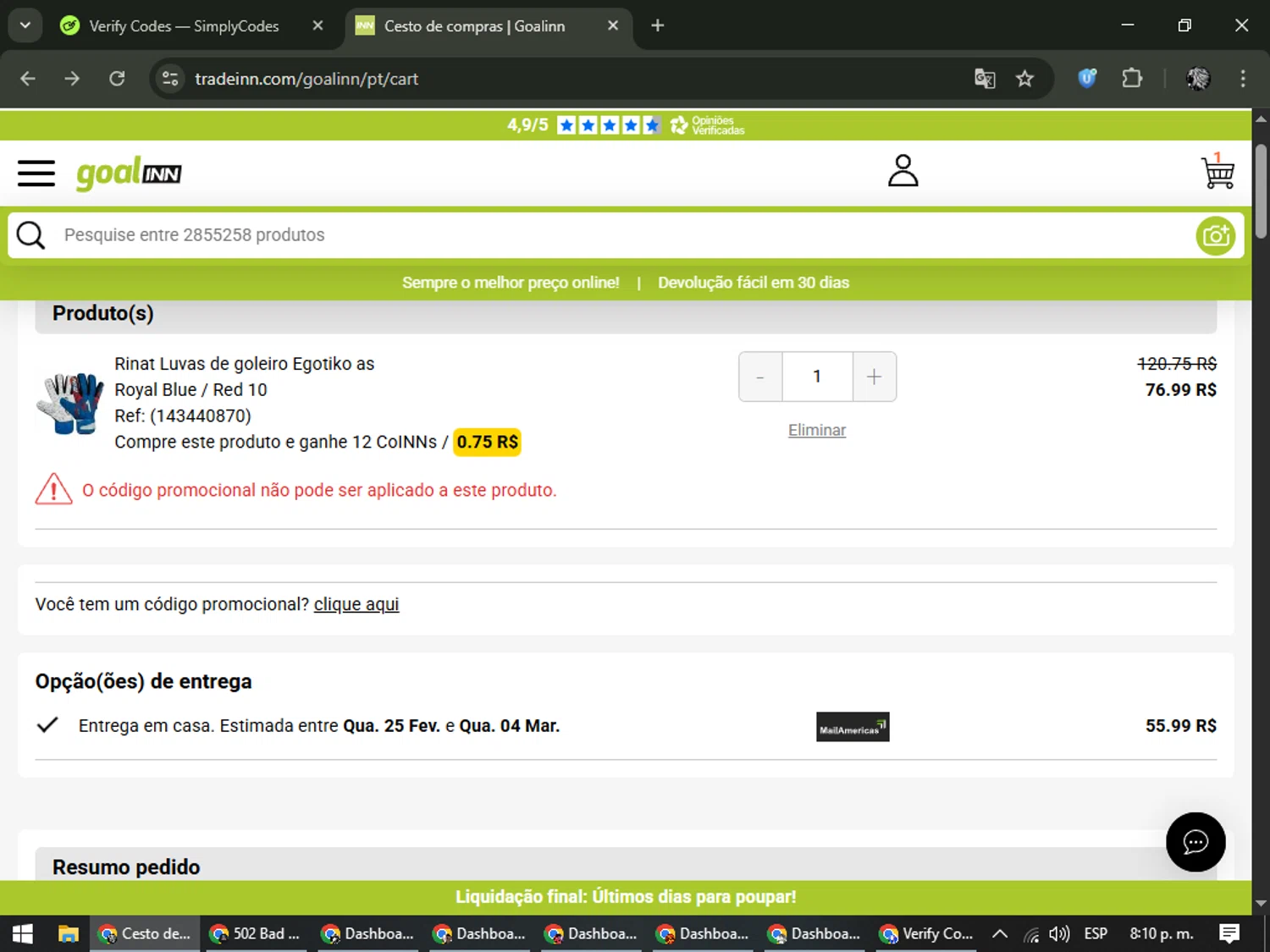Open File Explorer from the taskbar
Viewport: 1270px width, 952px height.
[68, 933]
